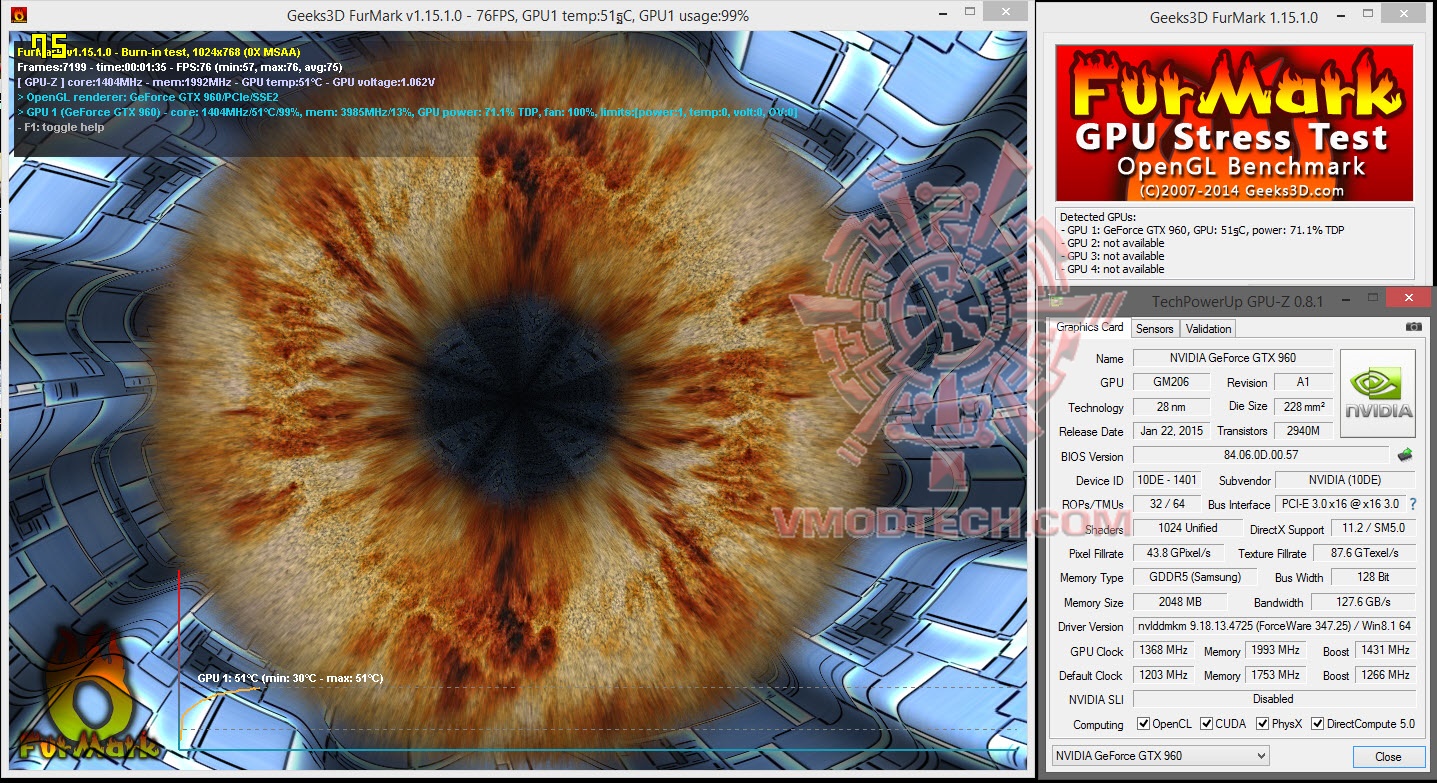Click the Memory clock field showing 1993 MHz

(x=1275, y=650)
